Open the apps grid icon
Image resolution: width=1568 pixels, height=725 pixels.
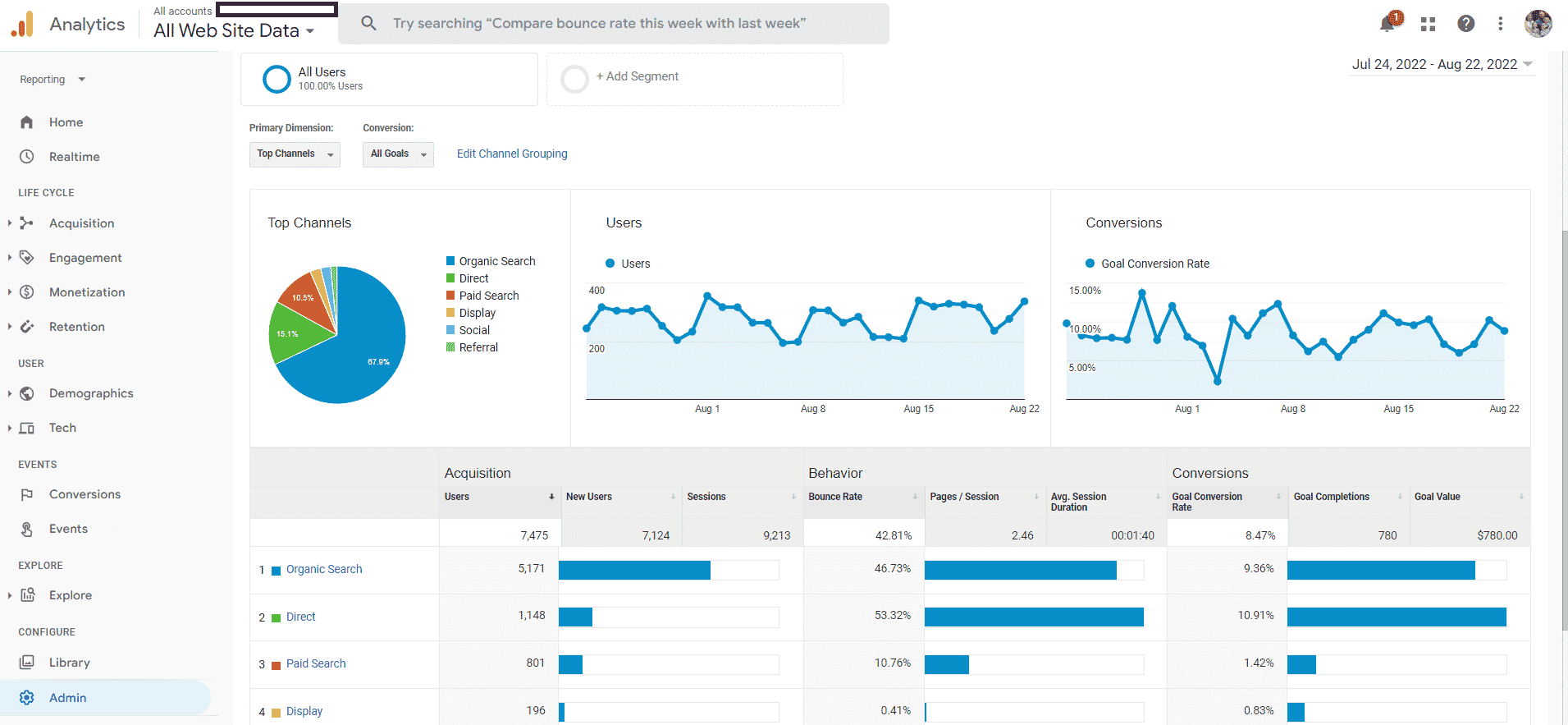1428,24
